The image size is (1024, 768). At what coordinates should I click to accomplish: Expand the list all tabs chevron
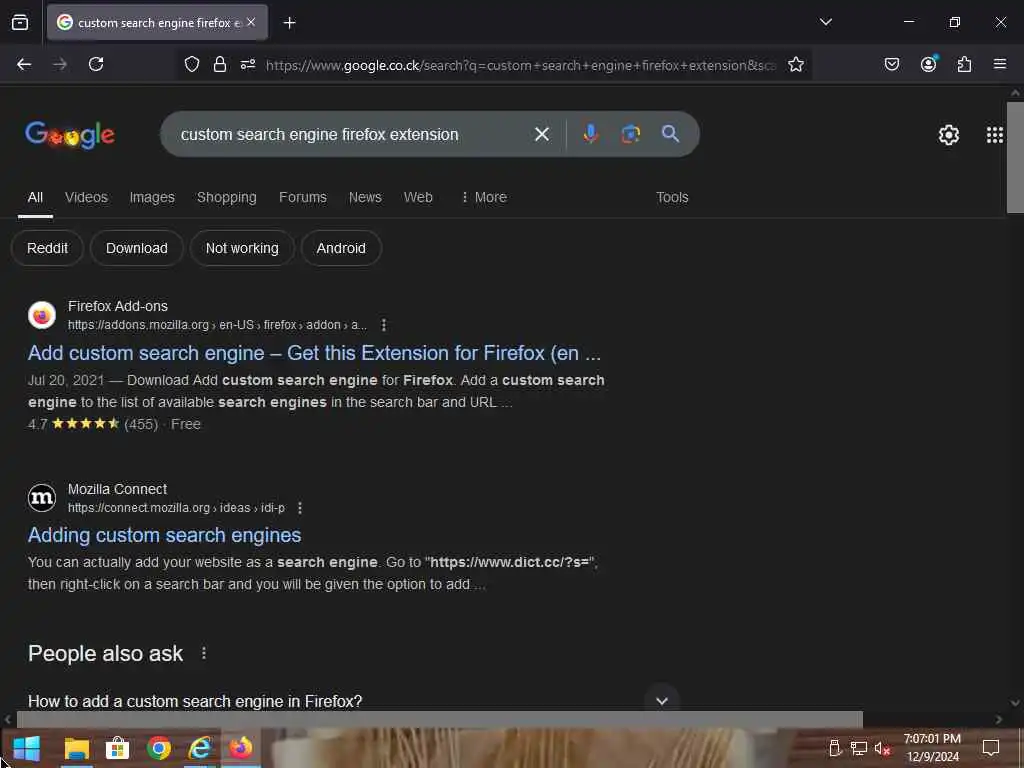[x=825, y=22]
